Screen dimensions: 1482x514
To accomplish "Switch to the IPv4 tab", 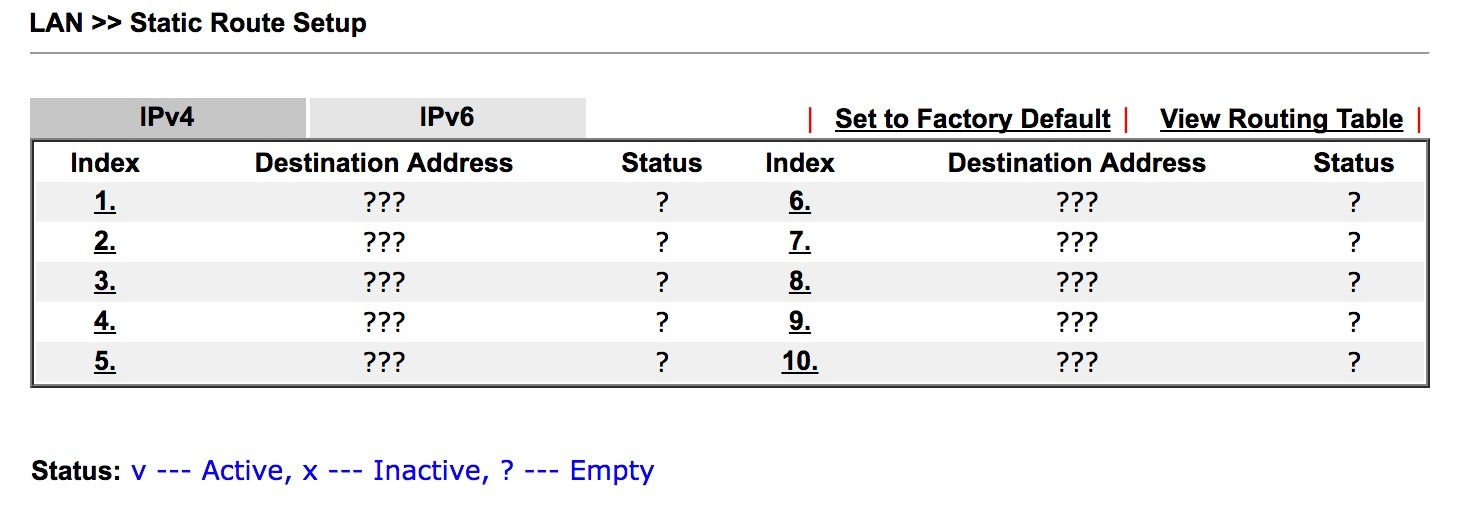I will click(167, 118).
